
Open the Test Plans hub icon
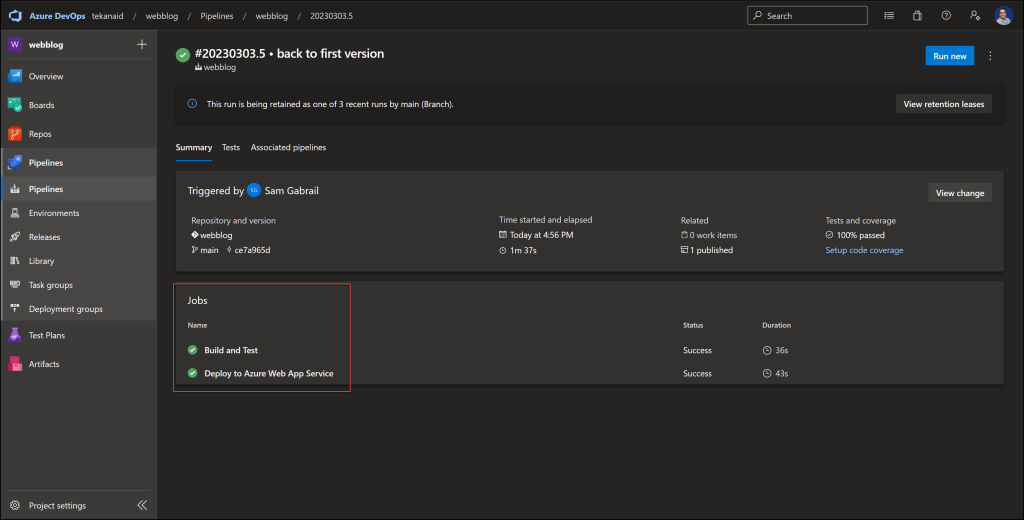click(x=15, y=336)
